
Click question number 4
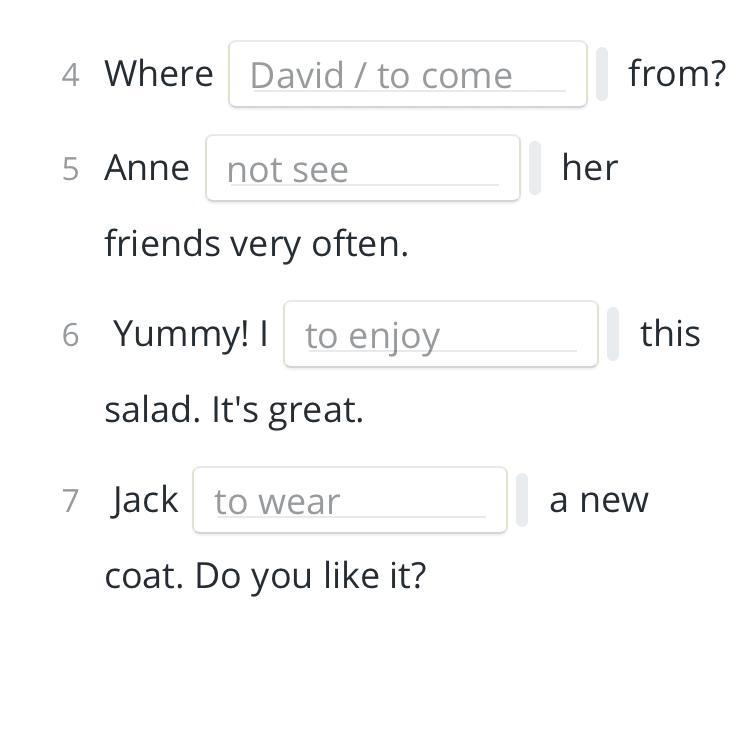click(x=70, y=75)
